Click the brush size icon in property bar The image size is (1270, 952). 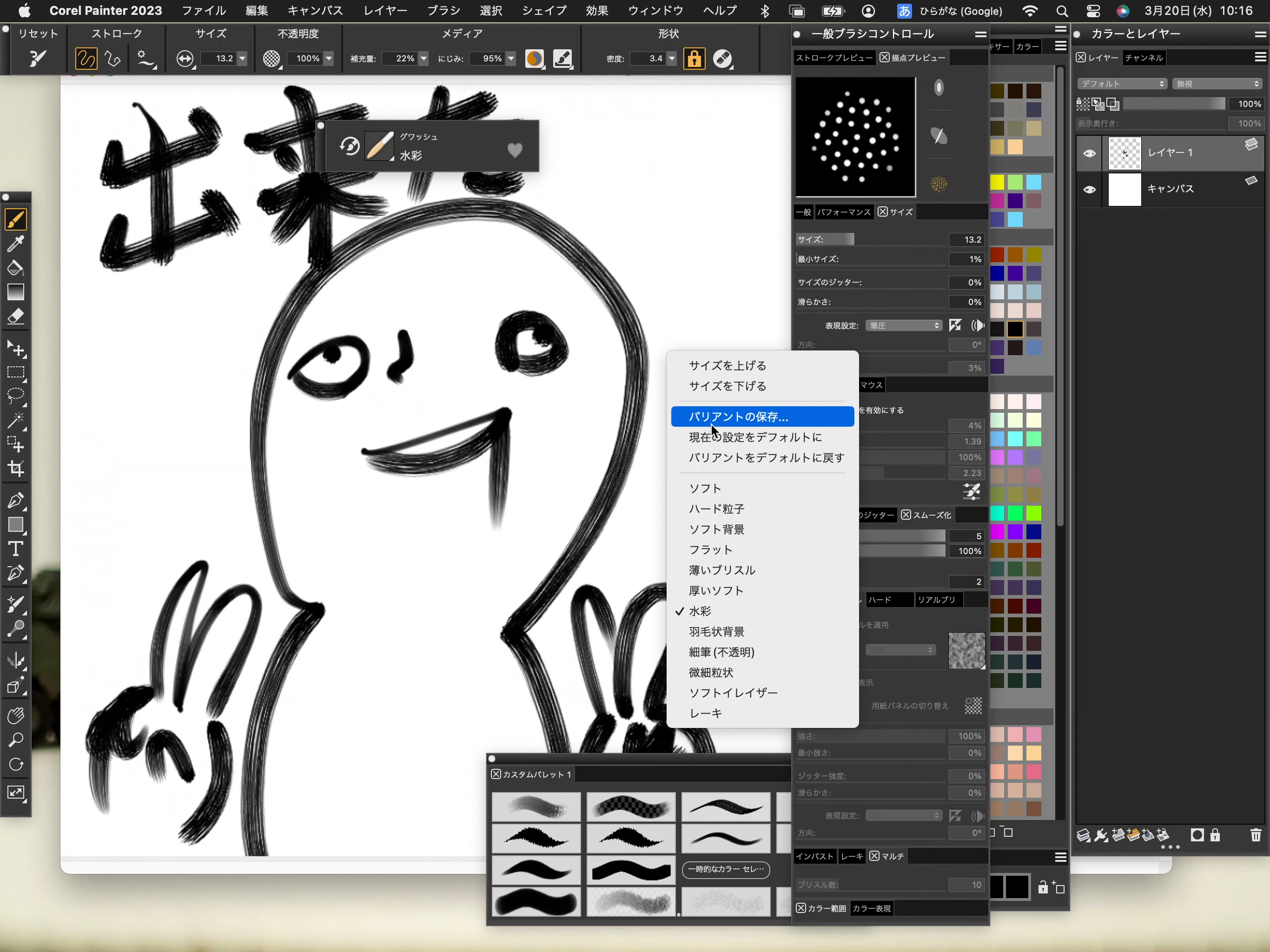[x=185, y=59]
